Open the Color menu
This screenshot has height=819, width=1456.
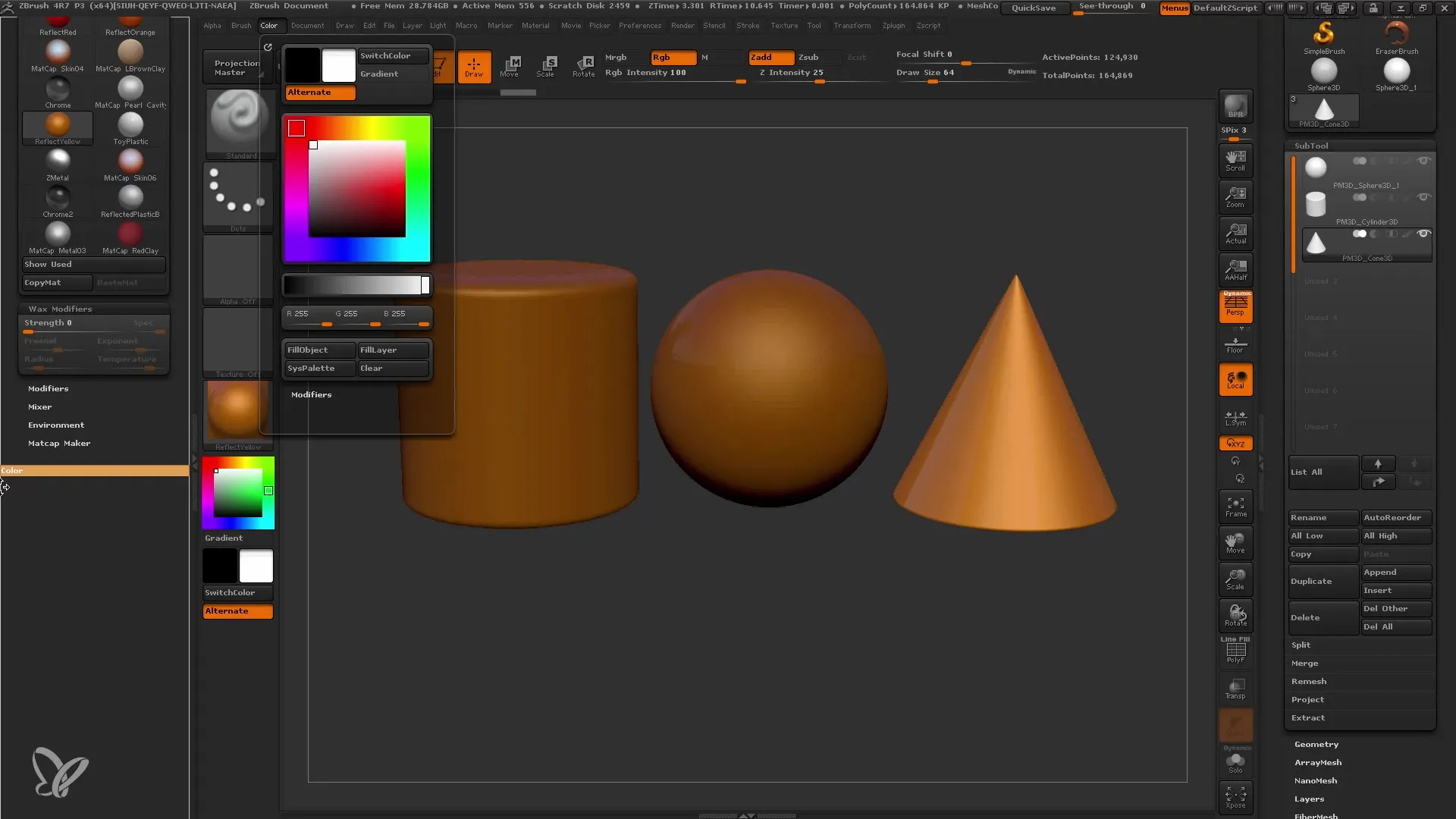pos(269,25)
